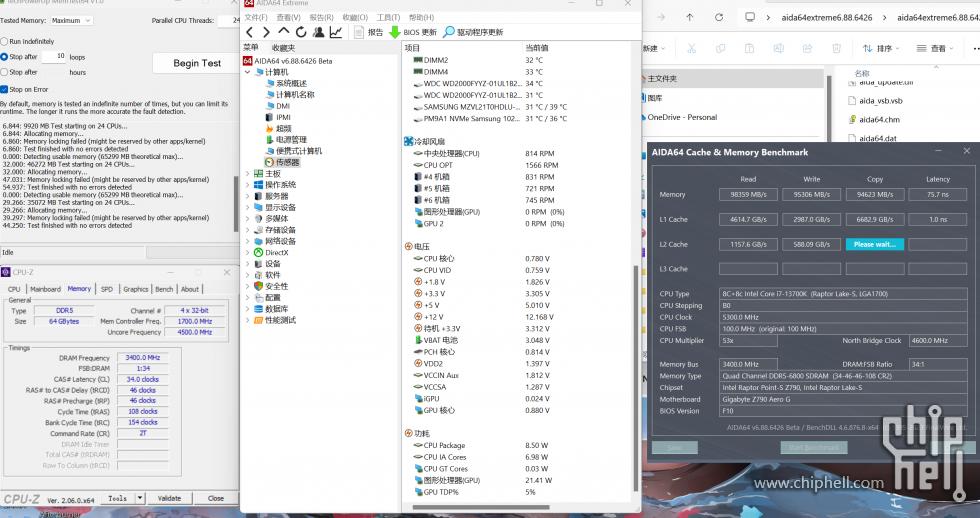Click Save button in benchmark window
The image size is (980, 518).
[x=674, y=447]
